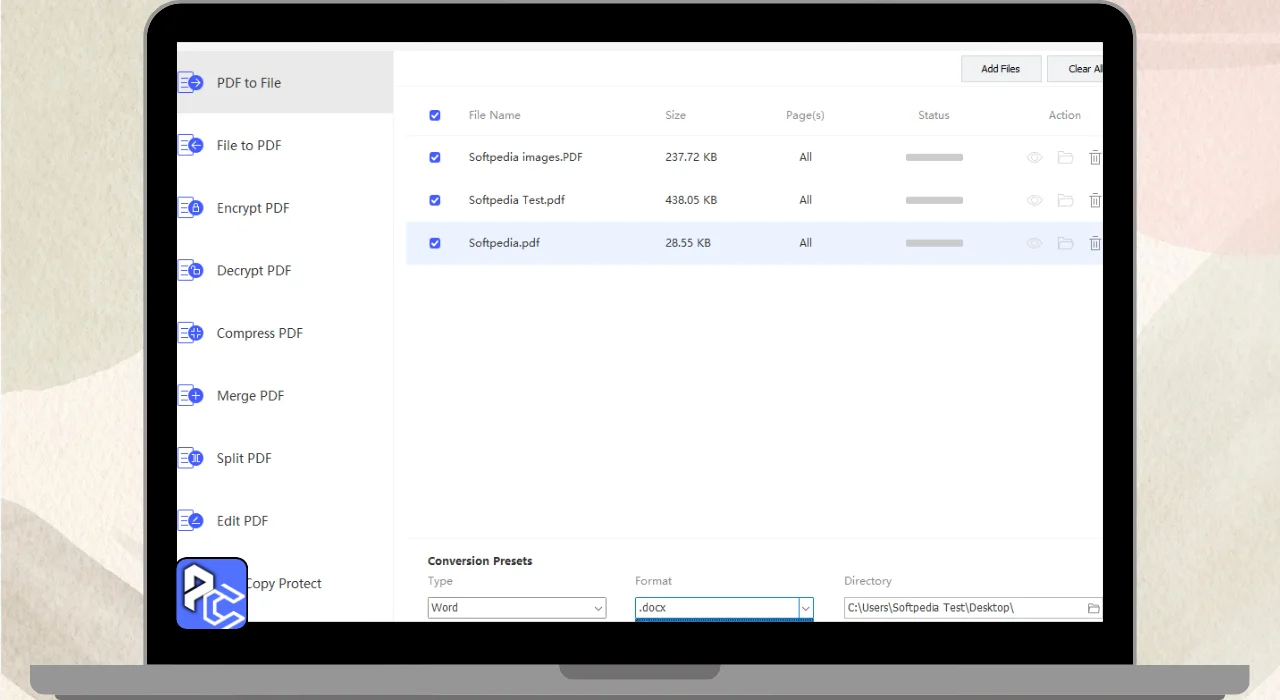Click the Softpedia.pdf progress bar
The width and height of the screenshot is (1280, 700).
(x=934, y=243)
